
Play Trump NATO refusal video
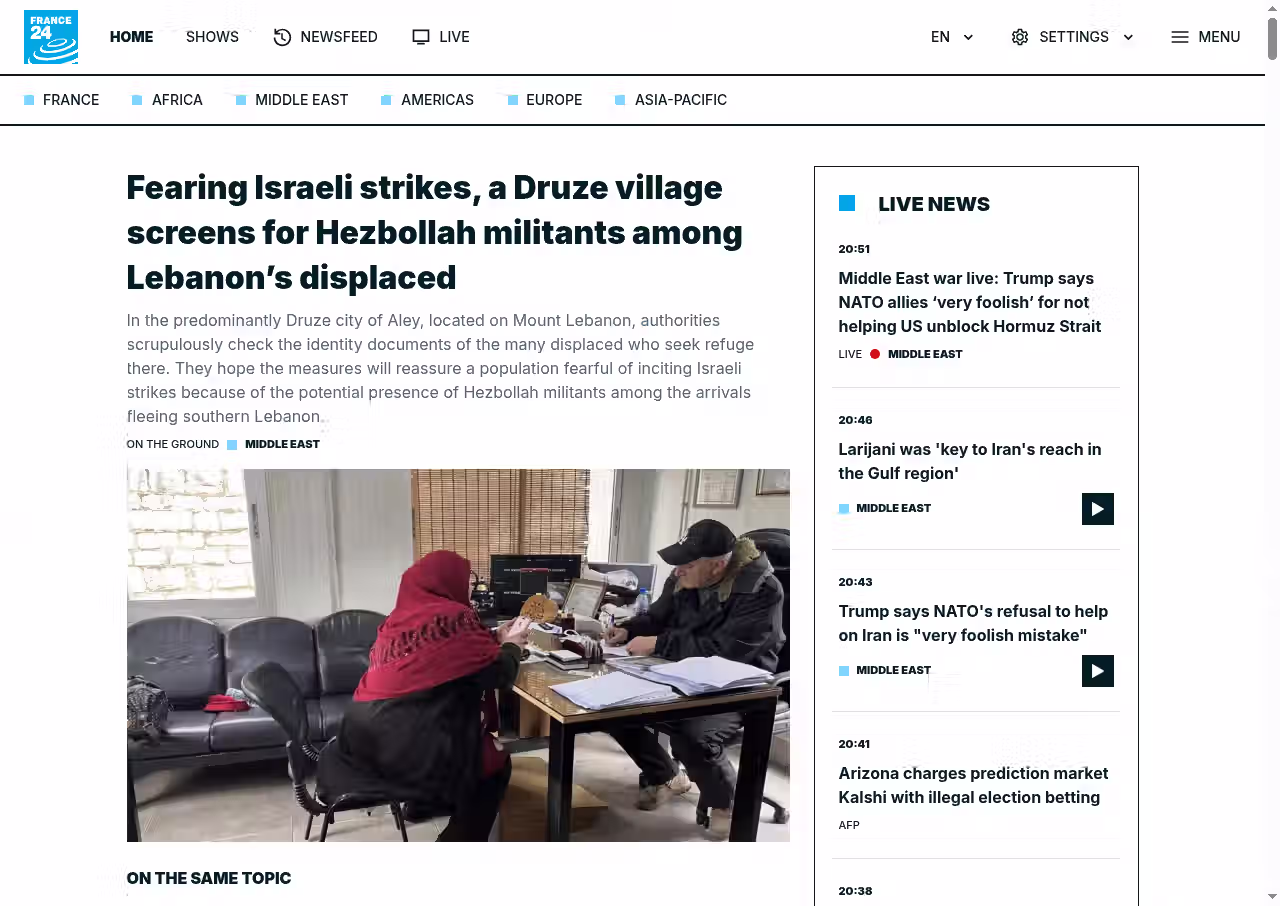[1098, 671]
